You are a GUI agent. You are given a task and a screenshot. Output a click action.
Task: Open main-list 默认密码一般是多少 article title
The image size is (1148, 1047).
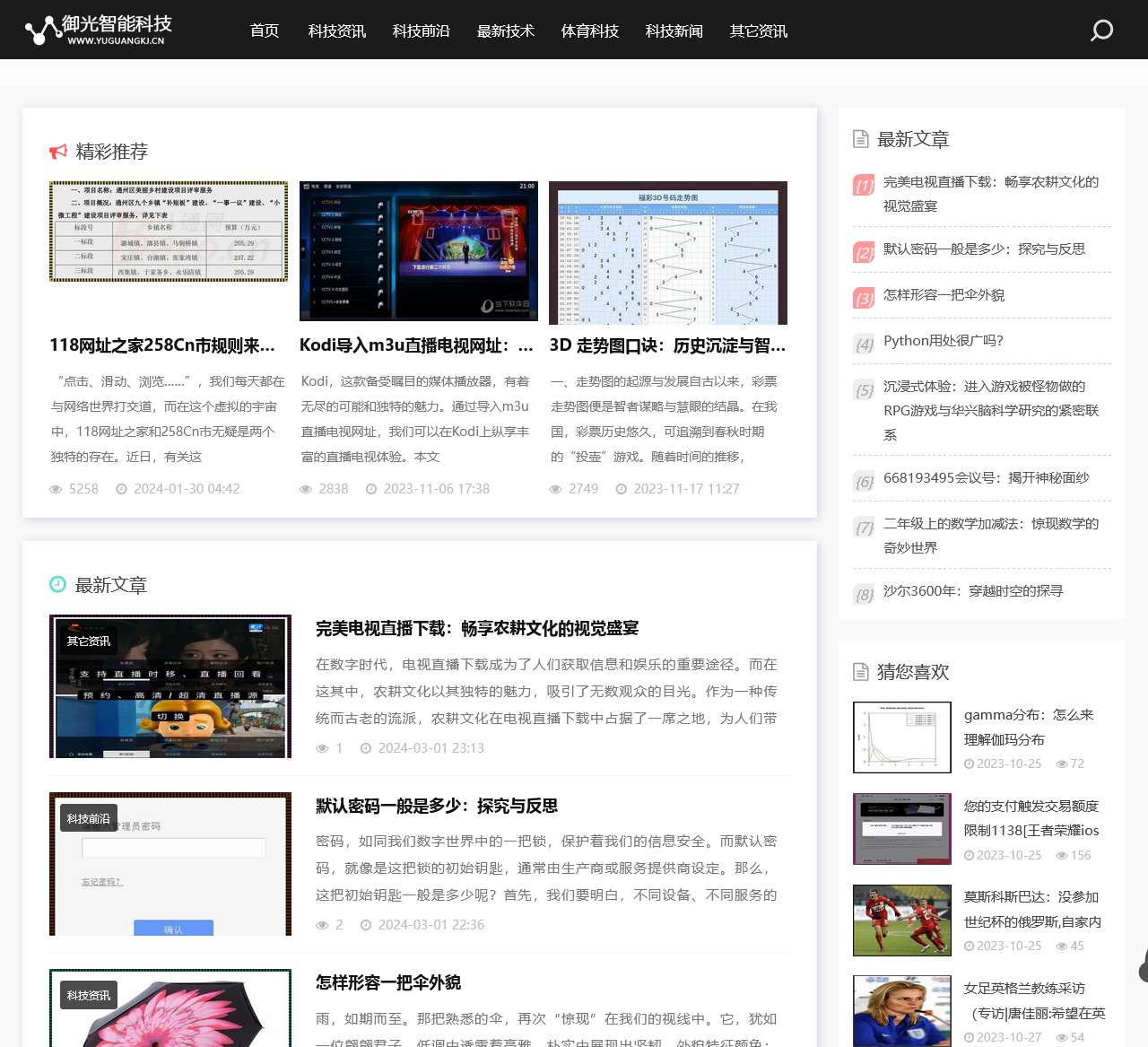tap(437, 806)
